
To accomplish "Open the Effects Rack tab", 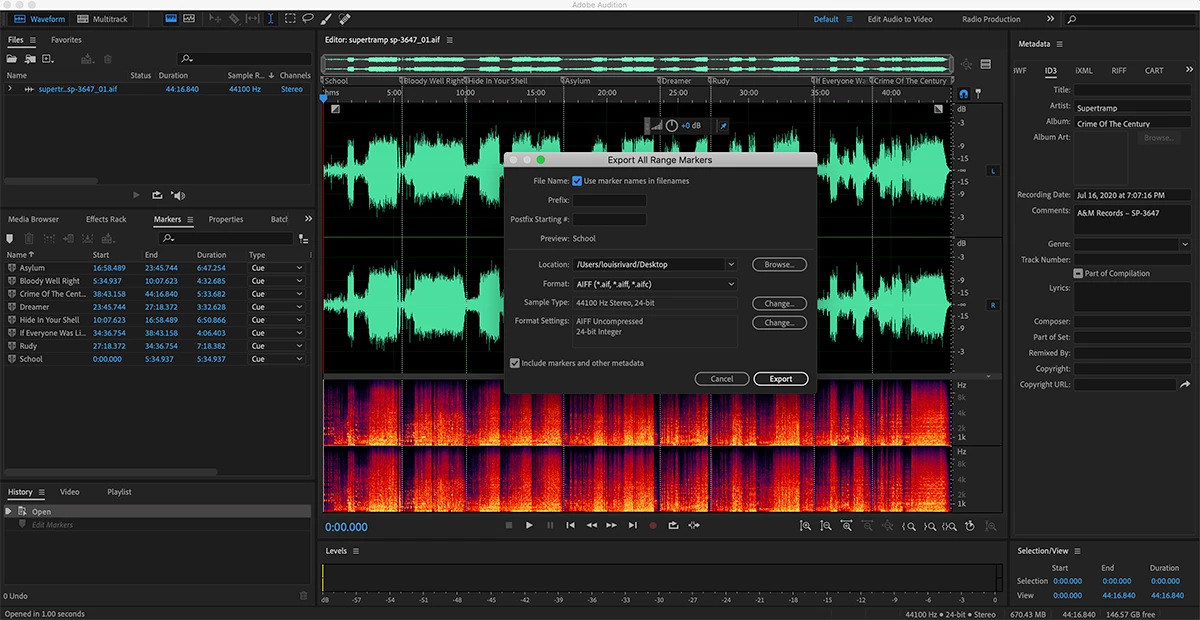I will click(x=106, y=219).
